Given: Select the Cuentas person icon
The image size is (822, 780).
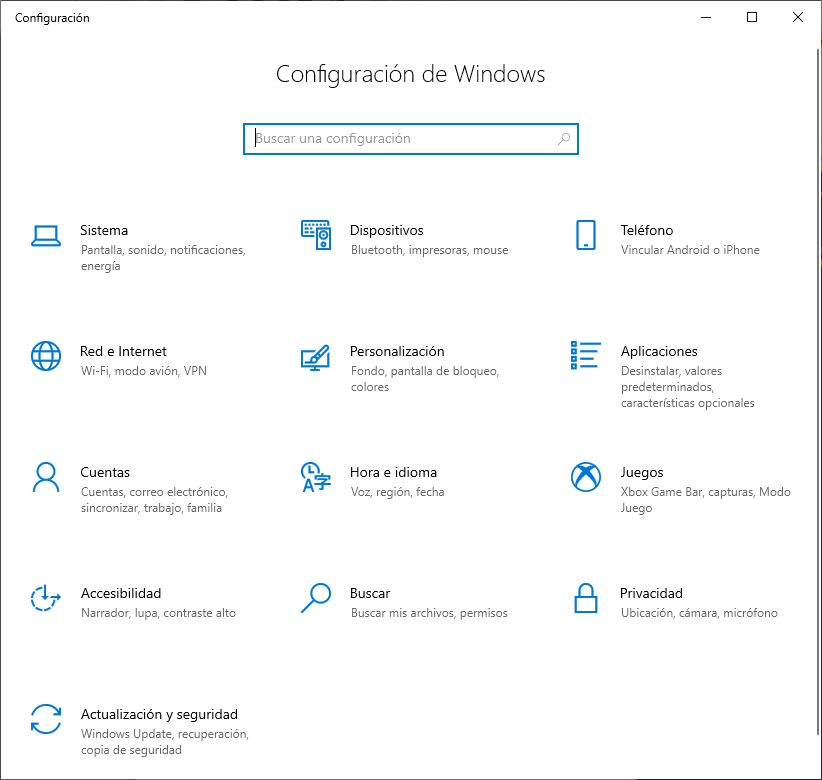Looking at the screenshot, I should pos(46,477).
